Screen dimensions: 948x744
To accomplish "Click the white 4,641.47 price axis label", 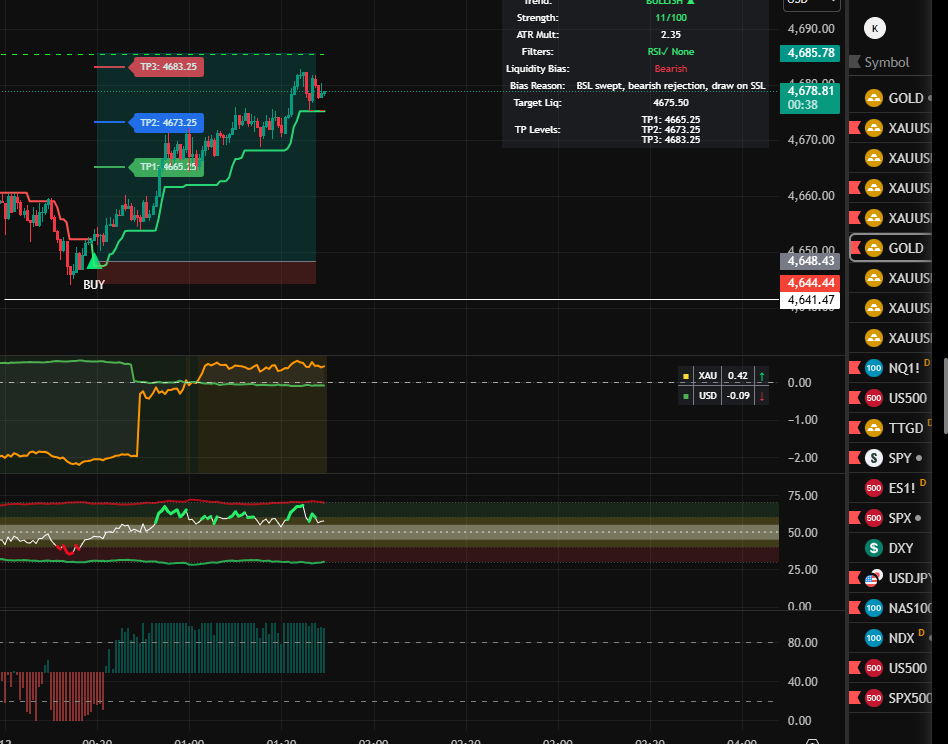I will tap(810, 299).
